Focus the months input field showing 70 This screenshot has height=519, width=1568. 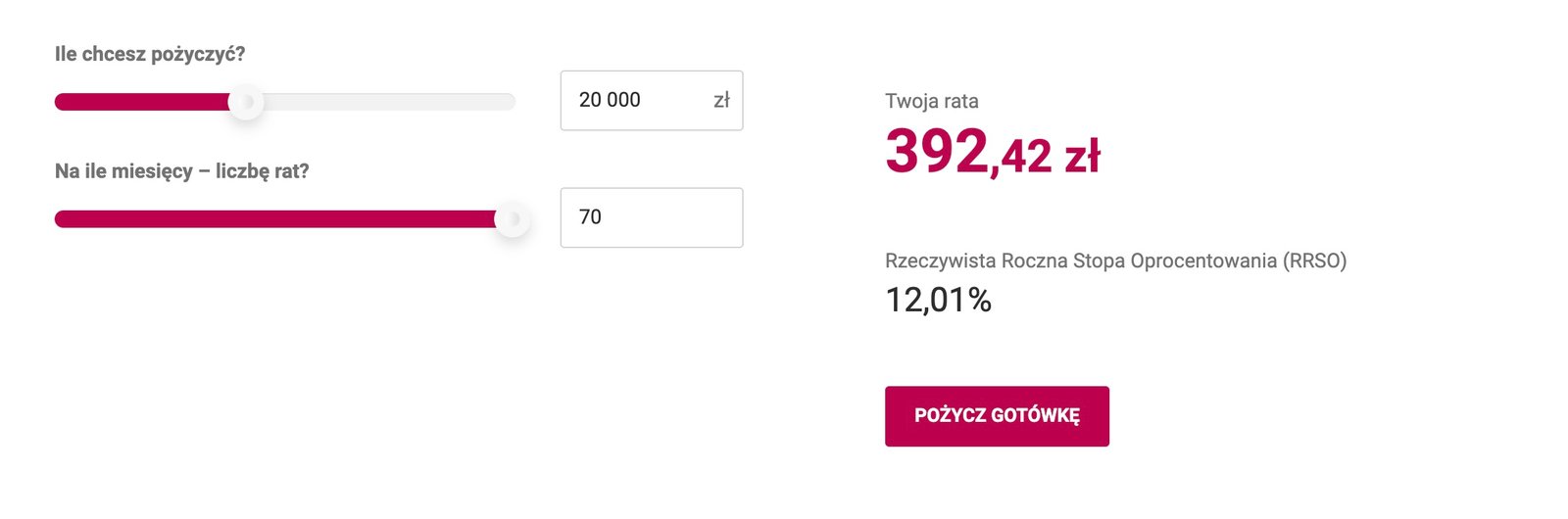point(651,217)
